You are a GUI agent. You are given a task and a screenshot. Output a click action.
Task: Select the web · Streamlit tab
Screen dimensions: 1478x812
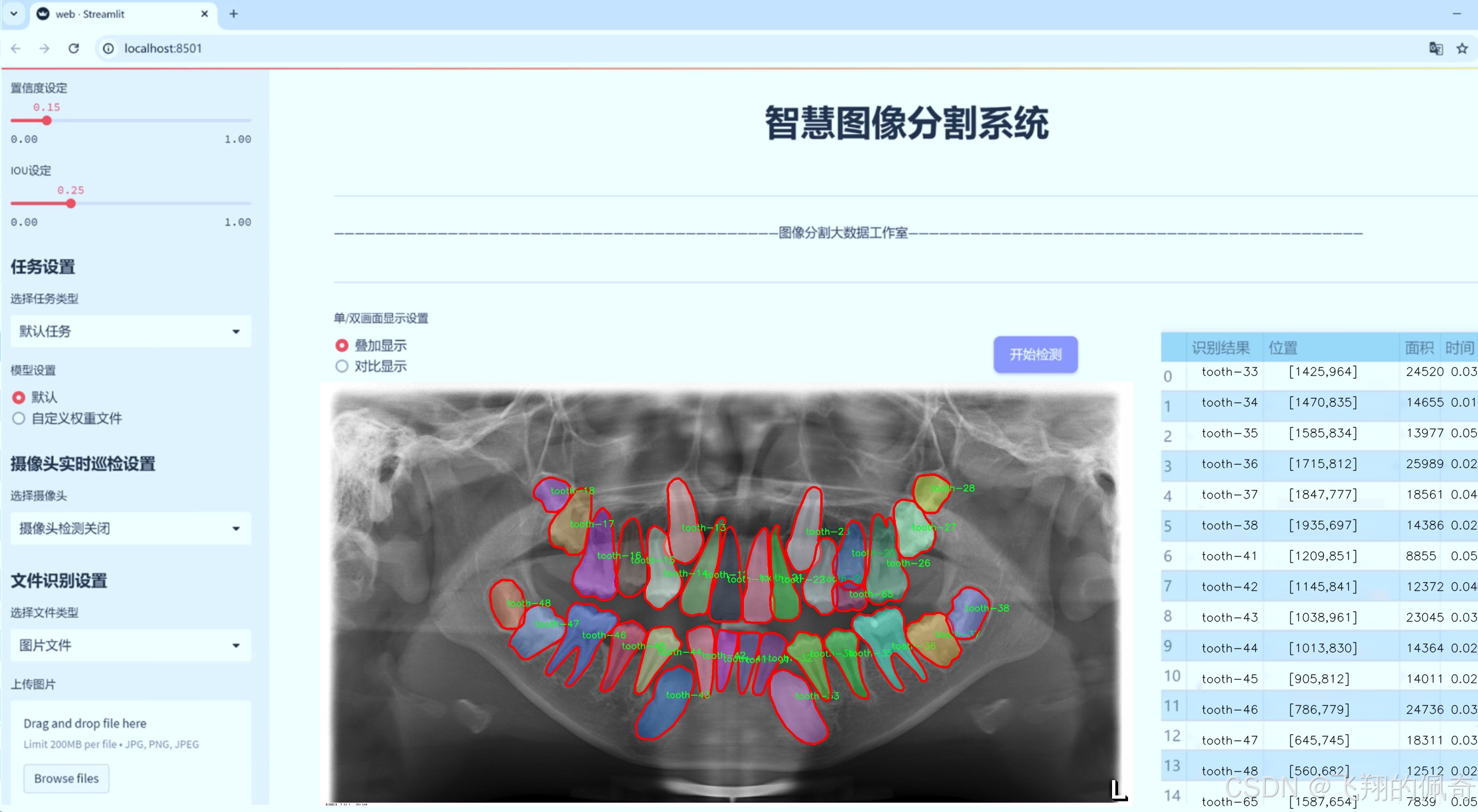click(x=123, y=14)
